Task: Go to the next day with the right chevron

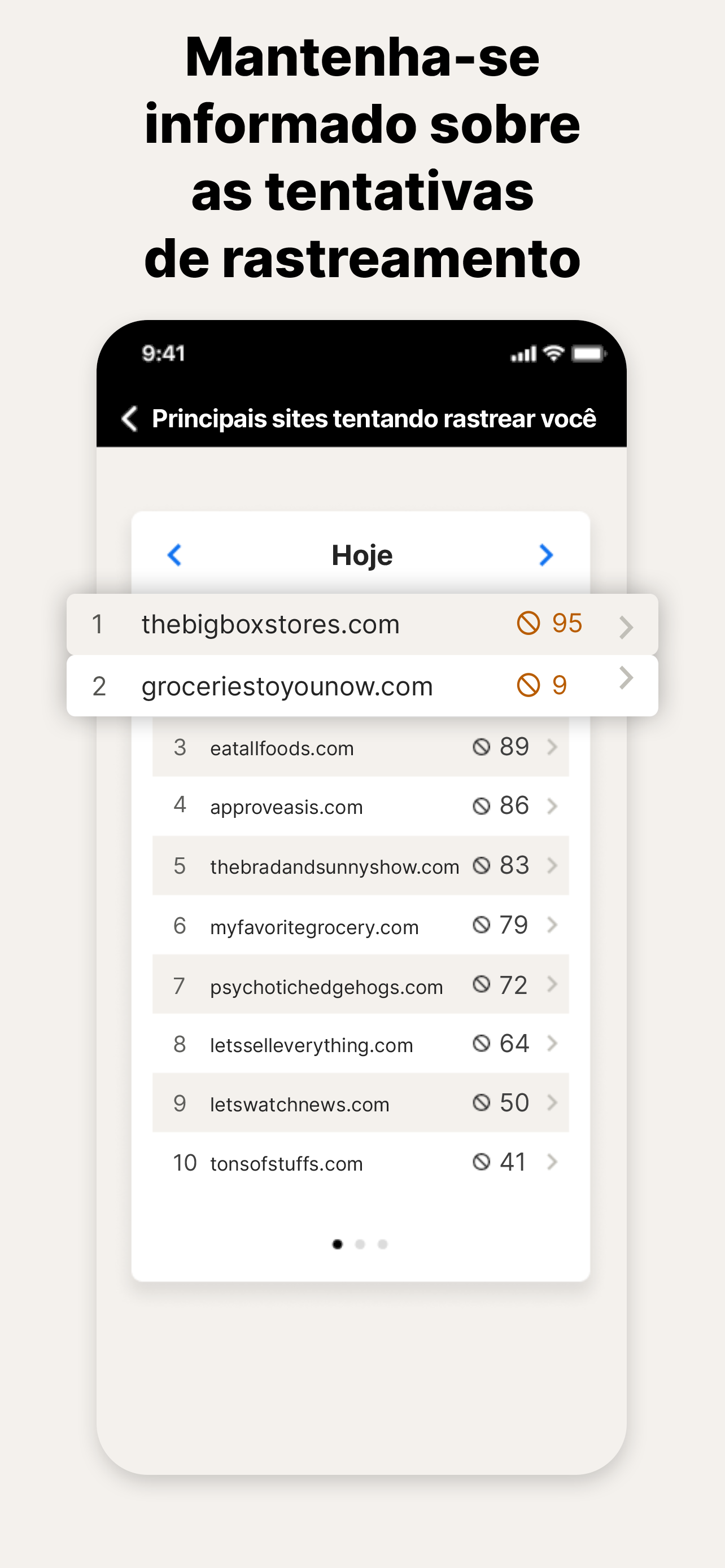Action: coord(546,555)
